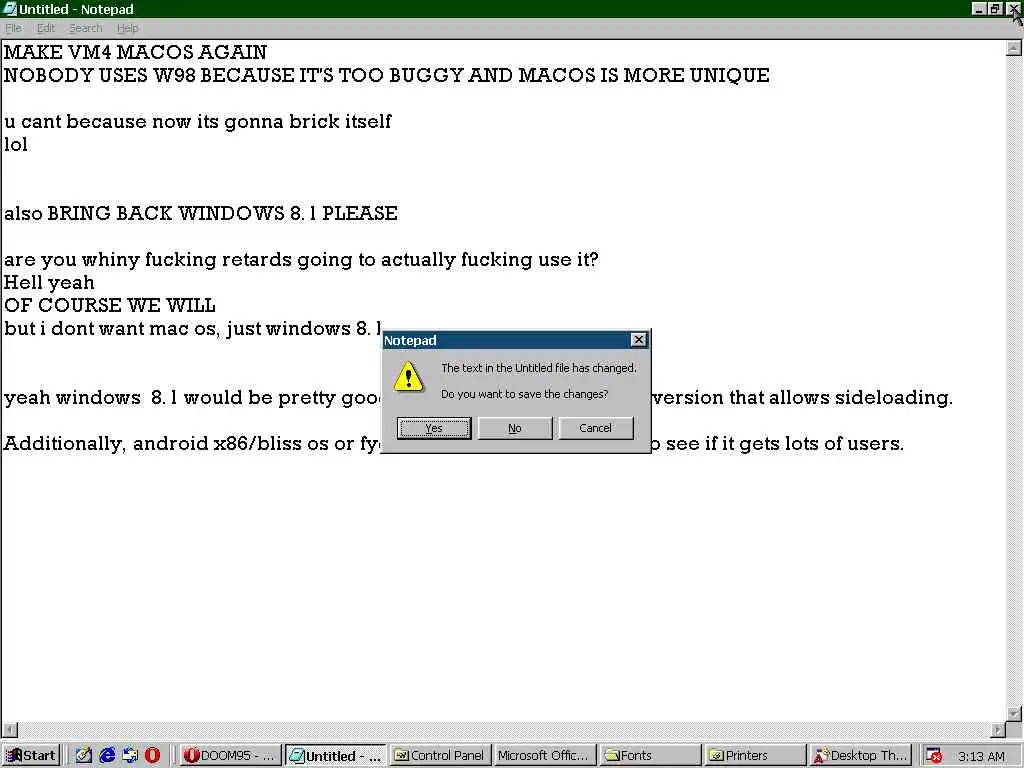Click the vertical scrollbar up arrow
The width and height of the screenshot is (1024, 768).
coord(1014,48)
